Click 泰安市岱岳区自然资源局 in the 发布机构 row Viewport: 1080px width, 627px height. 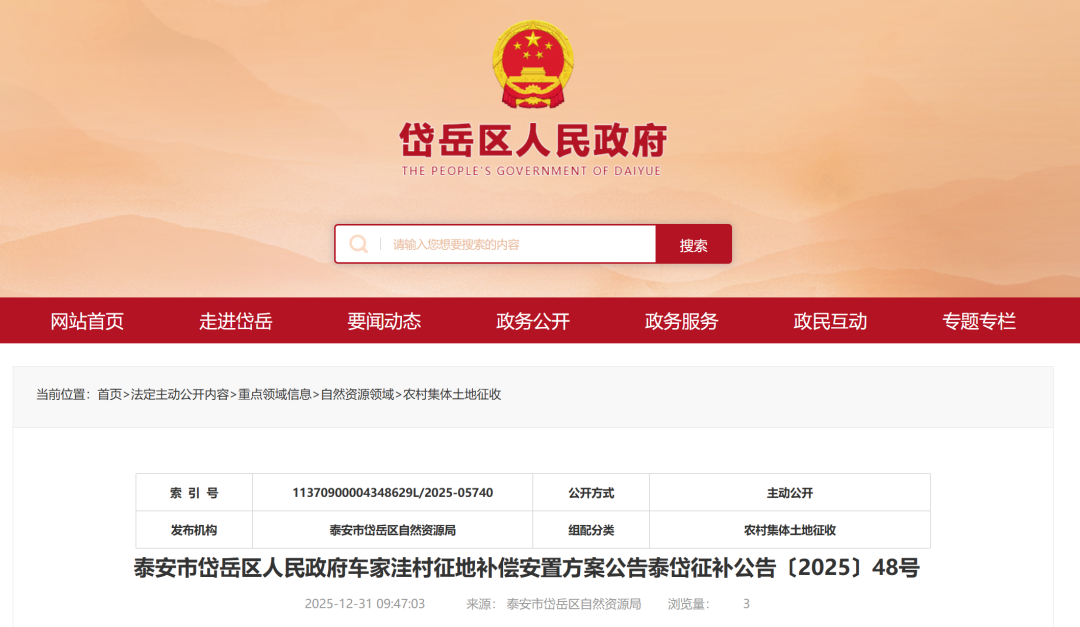click(x=392, y=530)
